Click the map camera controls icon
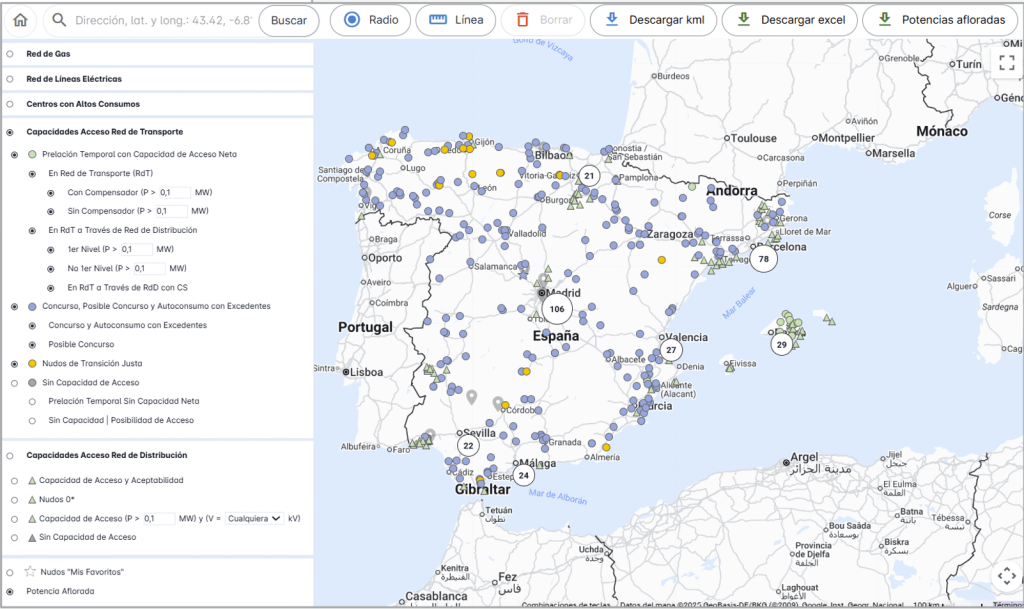Viewport: 1024px width, 609px height. (x=1006, y=577)
